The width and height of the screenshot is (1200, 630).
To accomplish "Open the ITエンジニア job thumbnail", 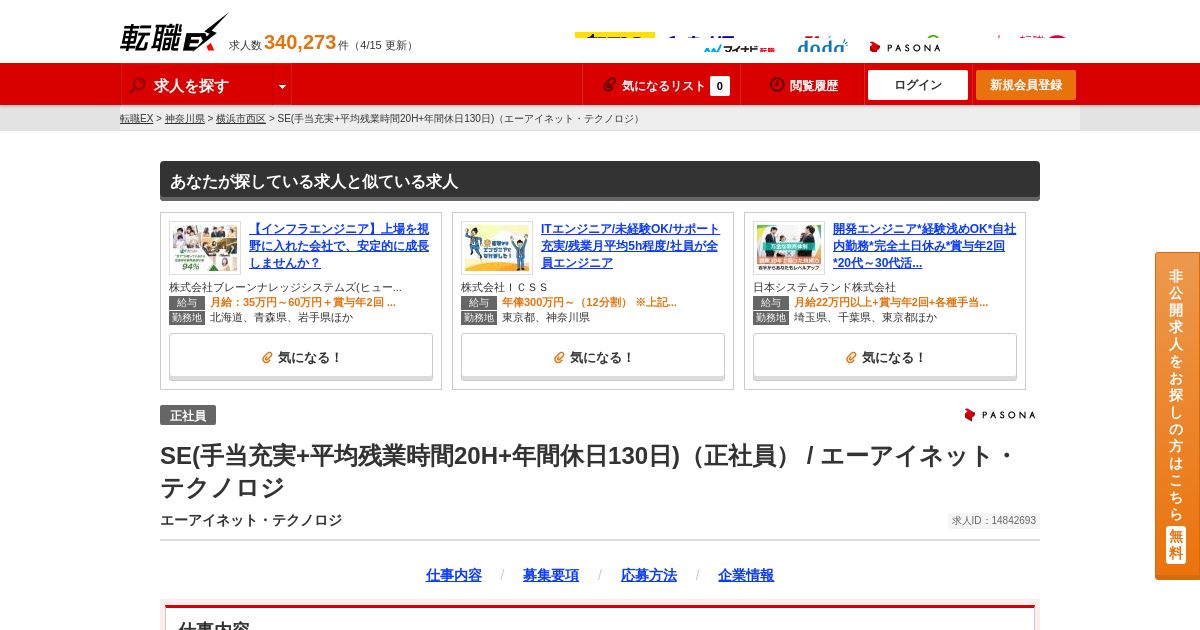I will tap(497, 248).
